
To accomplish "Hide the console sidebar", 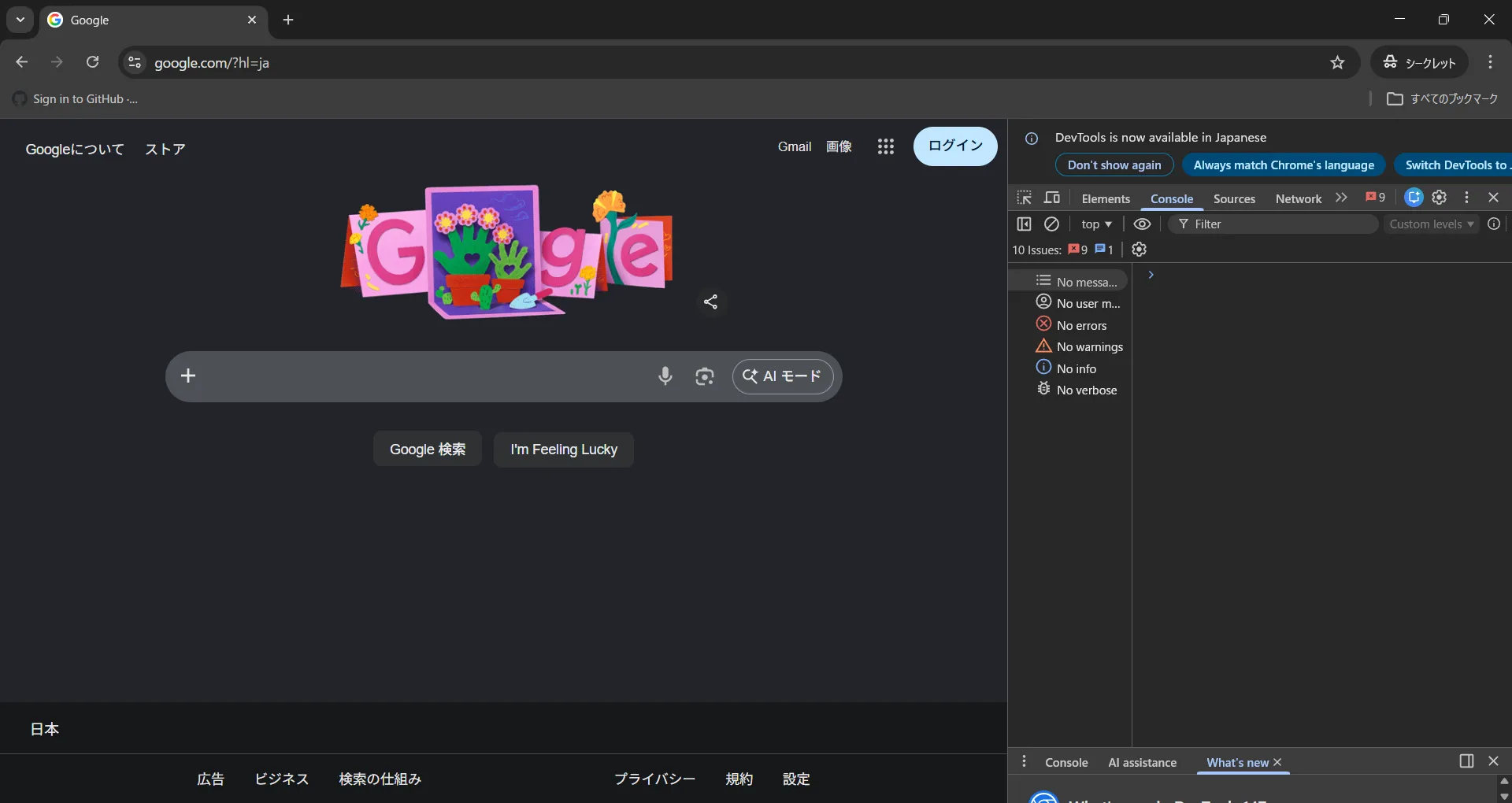I will tap(1024, 224).
